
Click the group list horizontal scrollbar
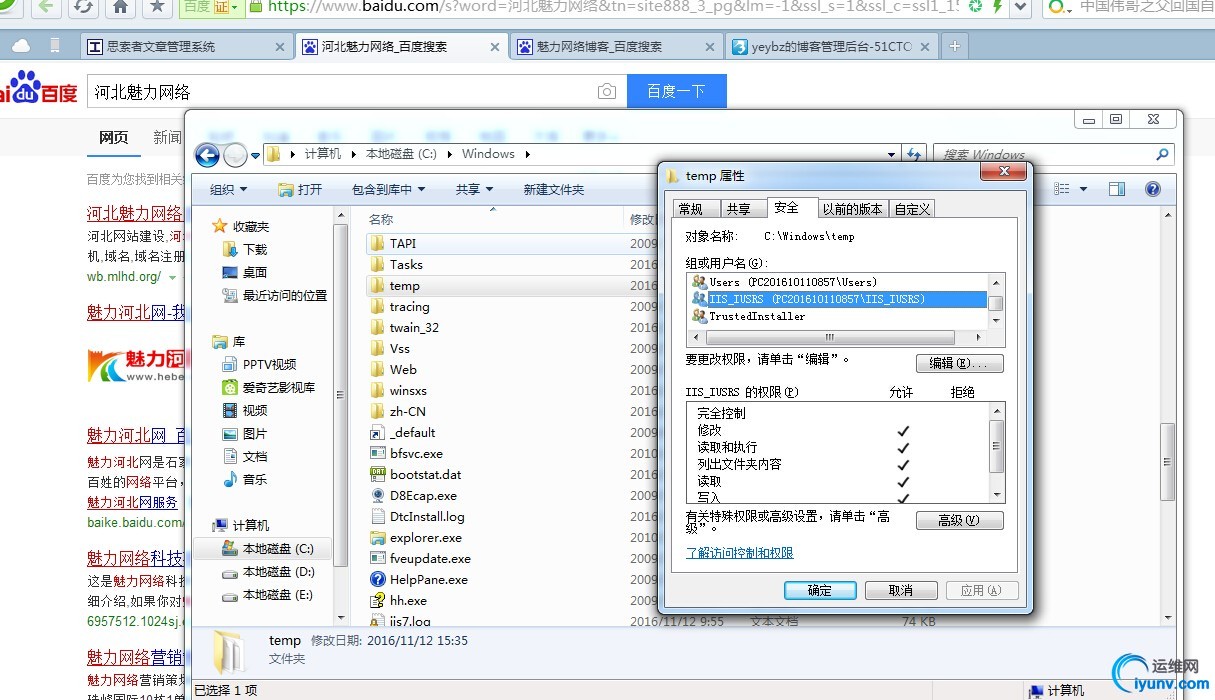(x=838, y=339)
